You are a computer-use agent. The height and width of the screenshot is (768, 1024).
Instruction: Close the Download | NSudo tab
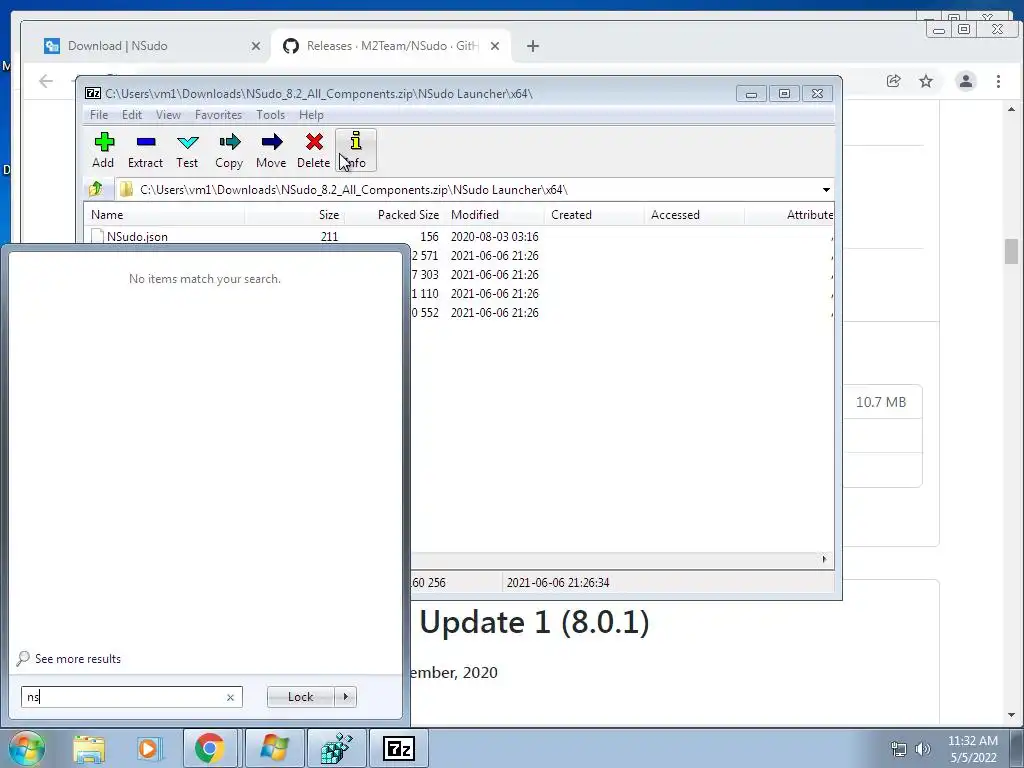pos(256,46)
